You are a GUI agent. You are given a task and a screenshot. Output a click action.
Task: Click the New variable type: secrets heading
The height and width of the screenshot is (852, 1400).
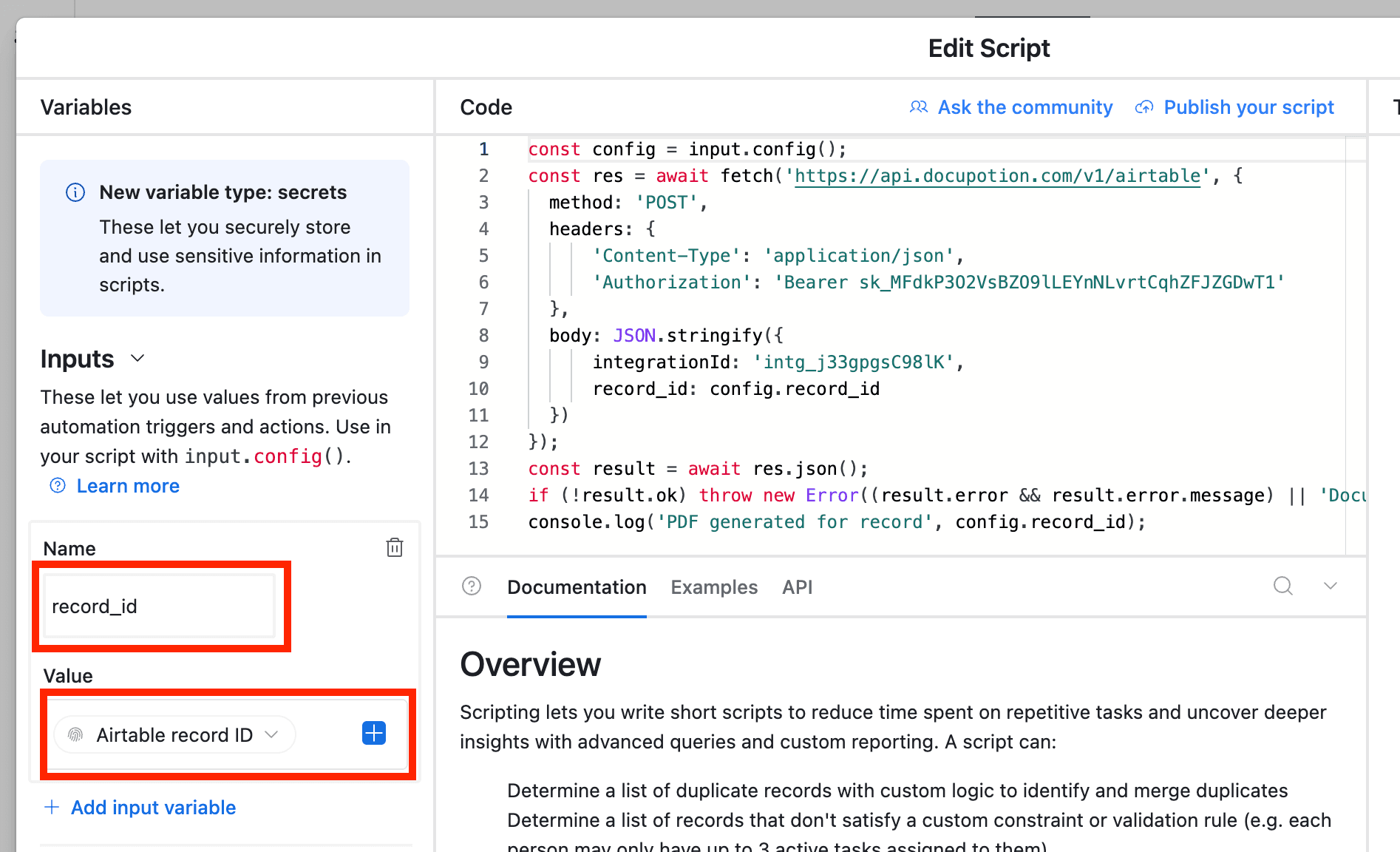[222, 192]
